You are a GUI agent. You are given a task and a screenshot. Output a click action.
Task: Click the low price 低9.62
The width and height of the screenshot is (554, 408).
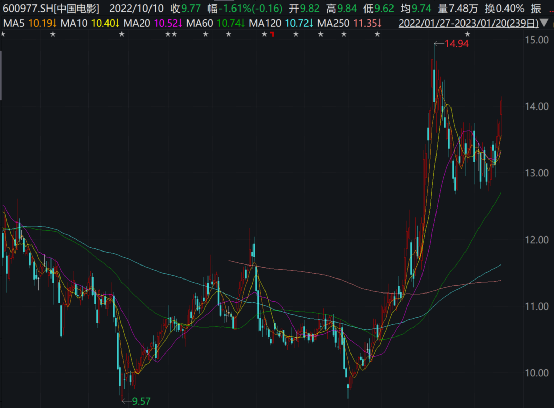(x=378, y=8)
